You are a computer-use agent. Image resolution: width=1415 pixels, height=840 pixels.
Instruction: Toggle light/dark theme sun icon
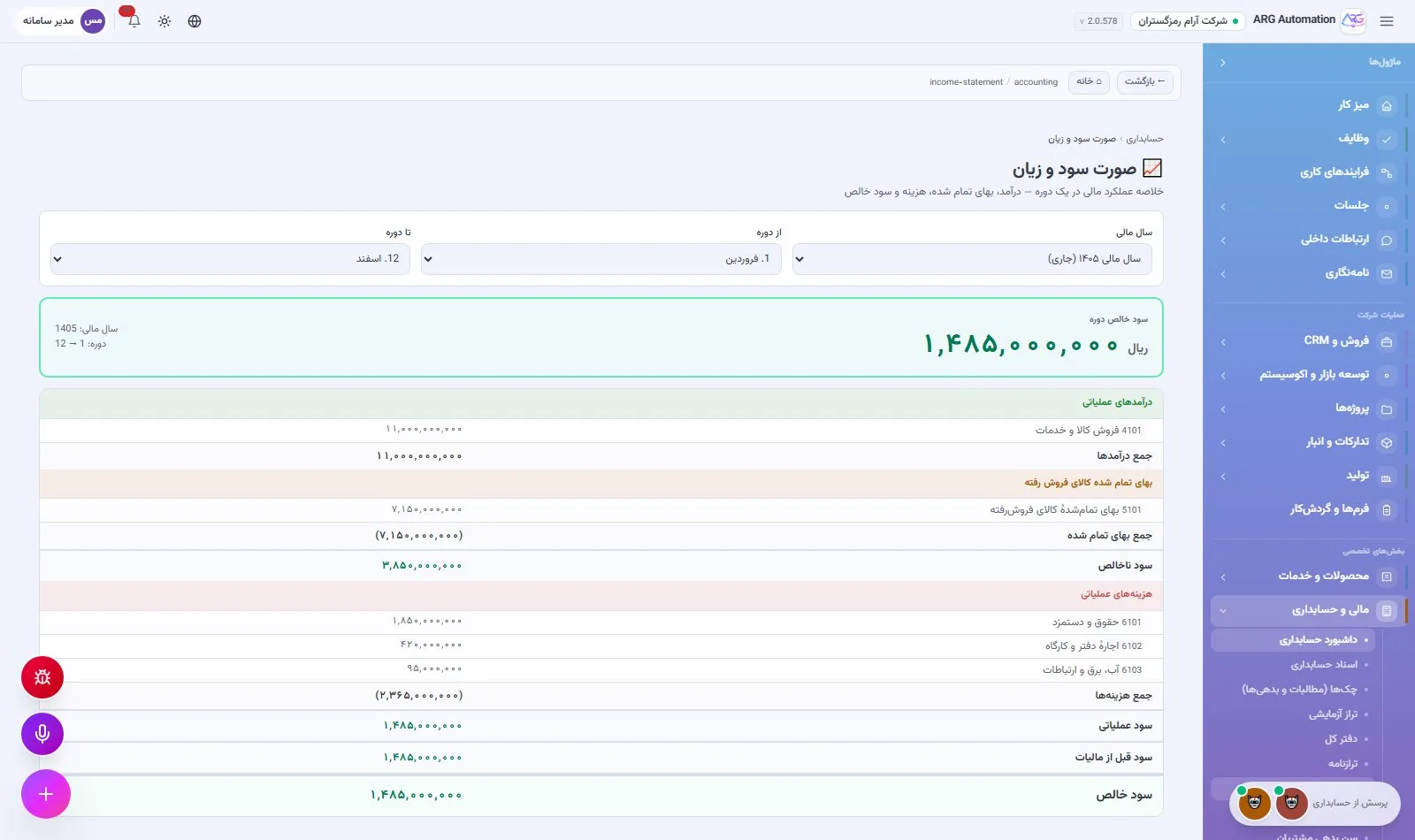(164, 21)
